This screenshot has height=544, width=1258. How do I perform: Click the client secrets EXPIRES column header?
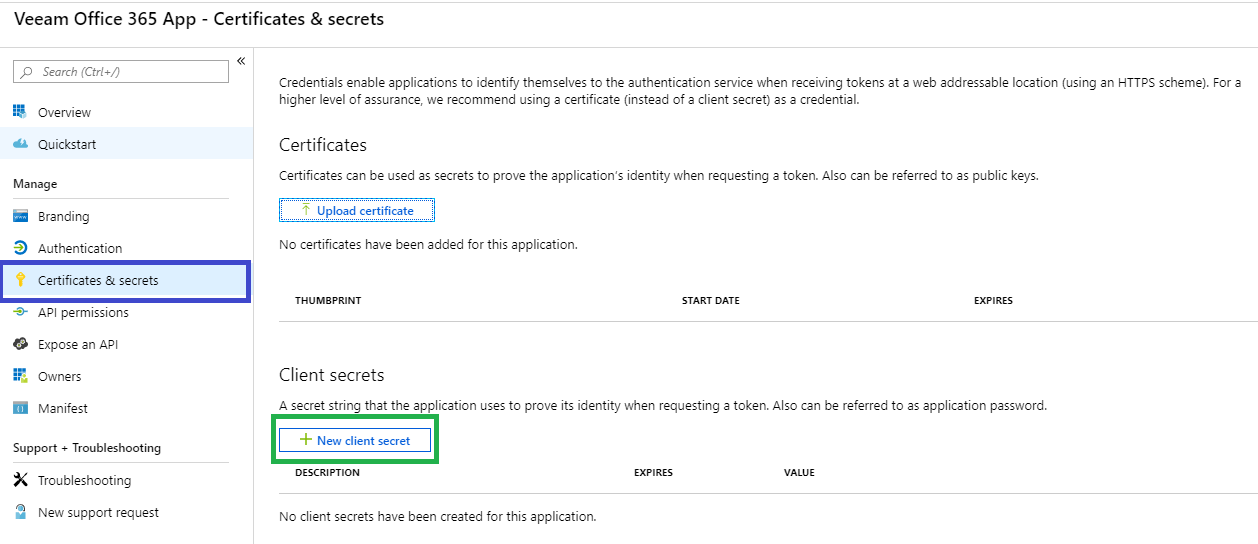pos(653,472)
